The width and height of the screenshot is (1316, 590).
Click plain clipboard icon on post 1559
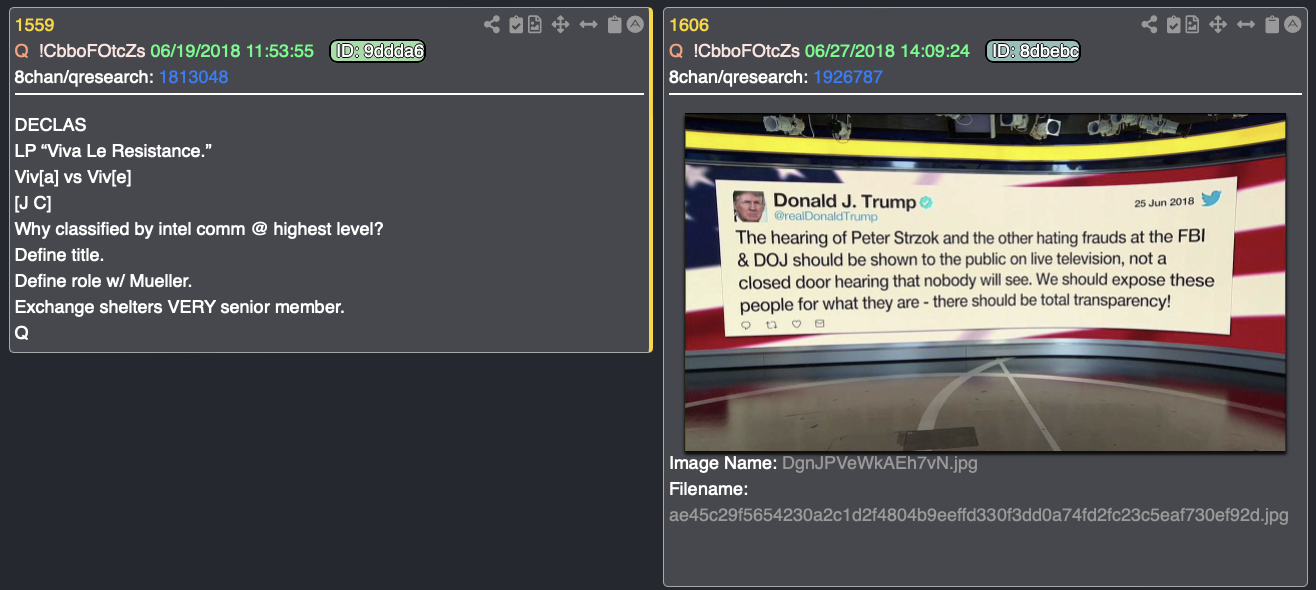[615, 25]
